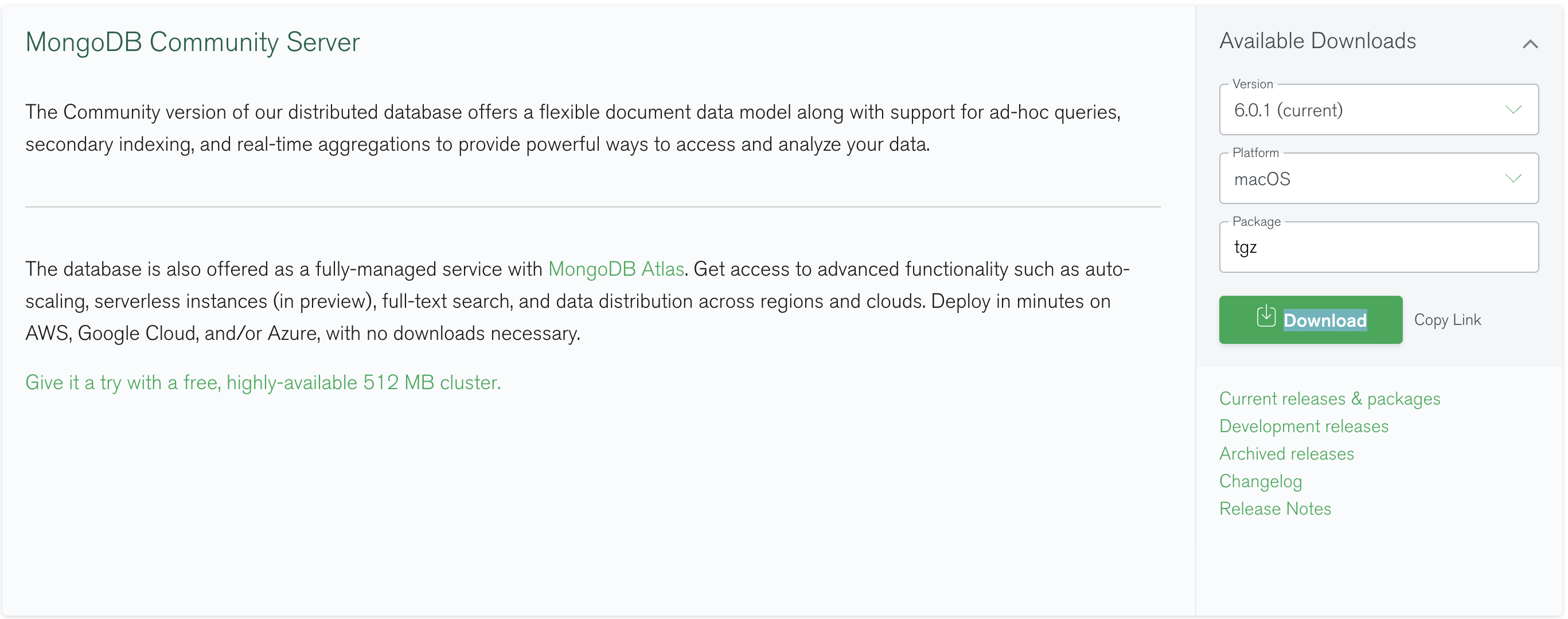The height and width of the screenshot is (619, 1568).
Task: Click Copy Link next to Download
Action: 1448,319
